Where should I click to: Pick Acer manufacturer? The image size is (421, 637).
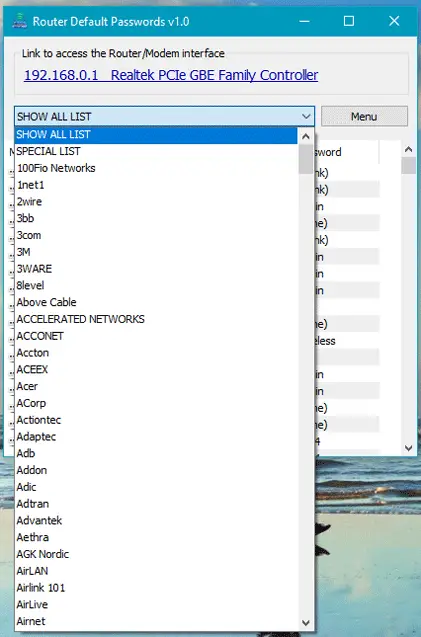tap(156, 386)
